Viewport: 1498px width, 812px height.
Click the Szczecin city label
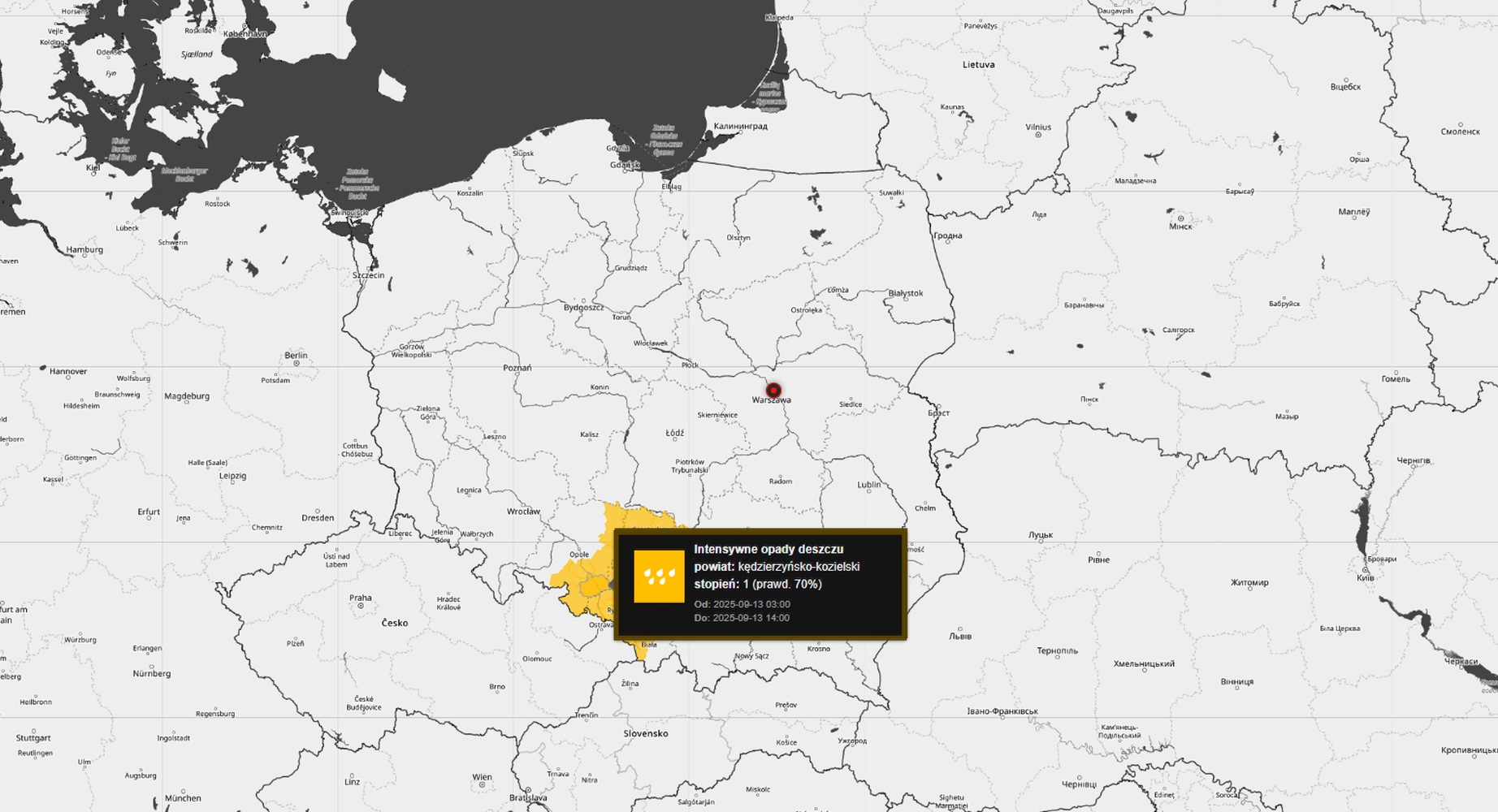click(x=368, y=275)
